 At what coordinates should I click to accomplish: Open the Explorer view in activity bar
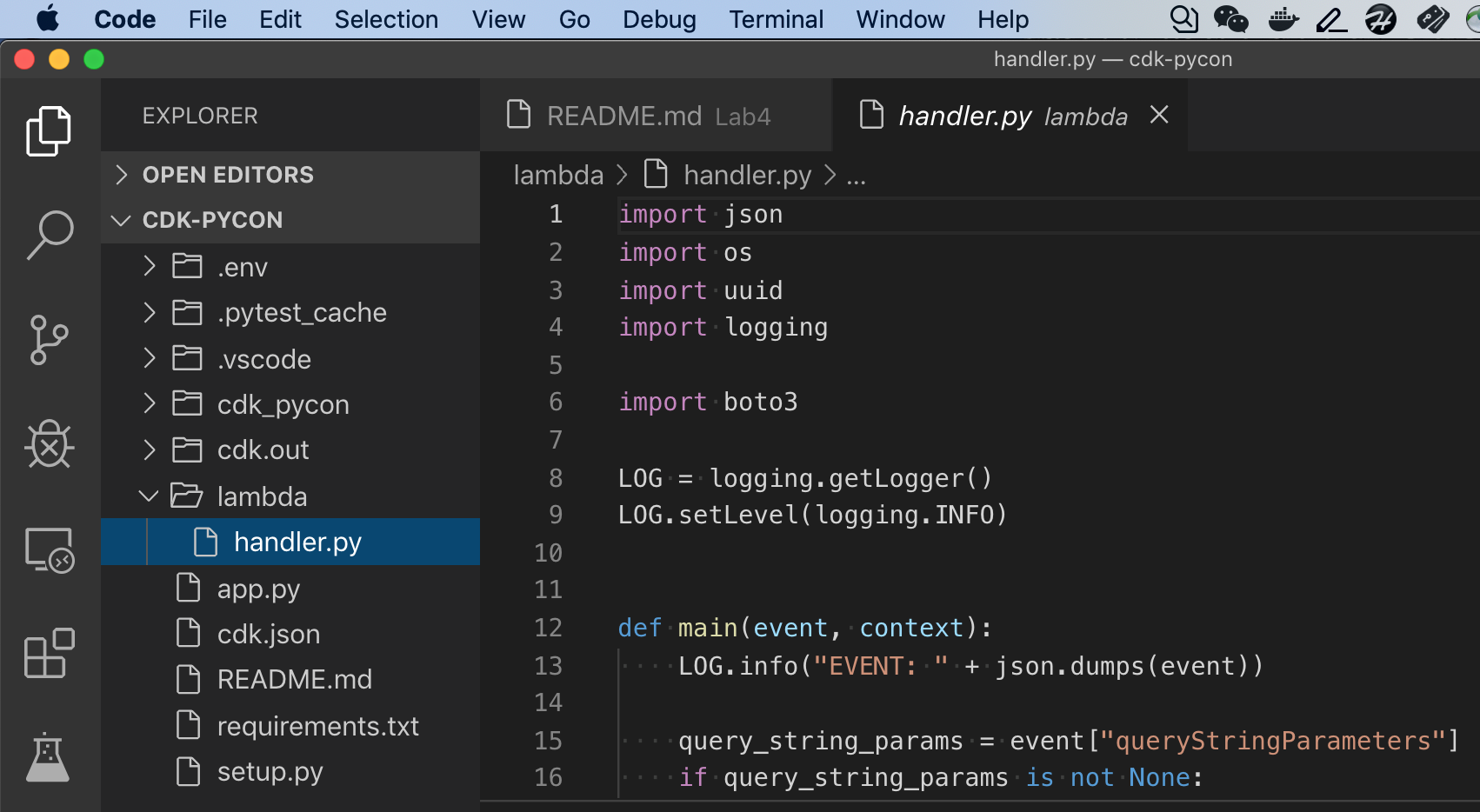coord(49,131)
